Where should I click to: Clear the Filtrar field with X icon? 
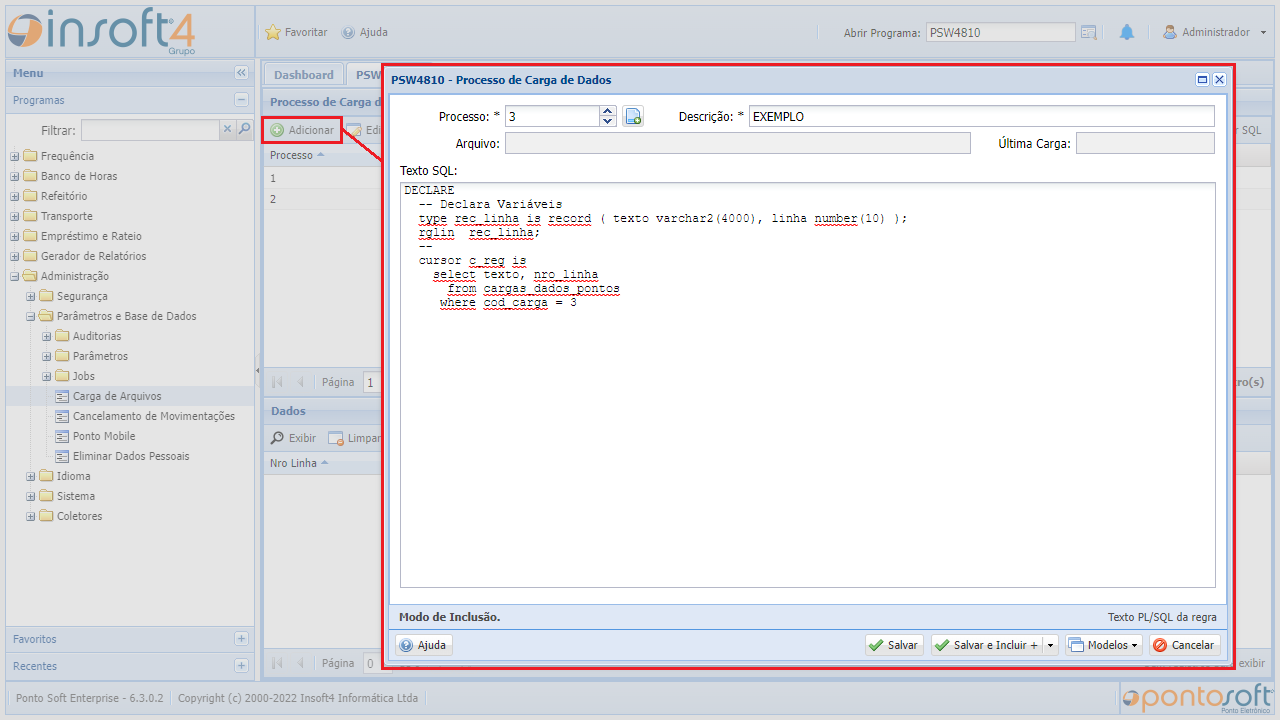point(227,129)
